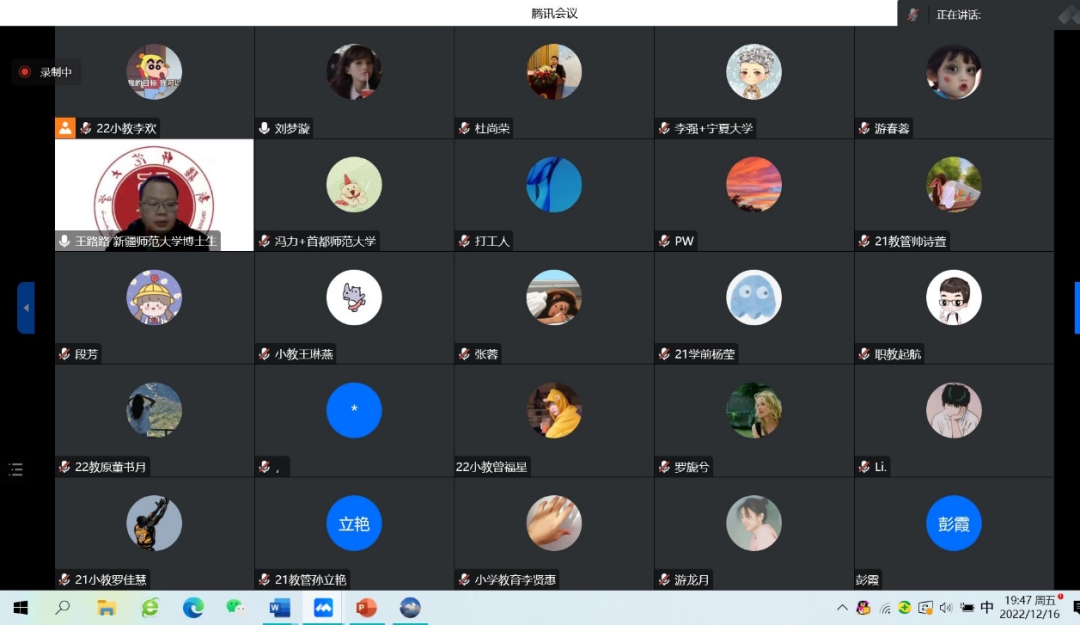Image resolution: width=1080 pixels, height=625 pixels.
Task: Expand the left blue arrow panel handle
Action: pyautogui.click(x=26, y=307)
